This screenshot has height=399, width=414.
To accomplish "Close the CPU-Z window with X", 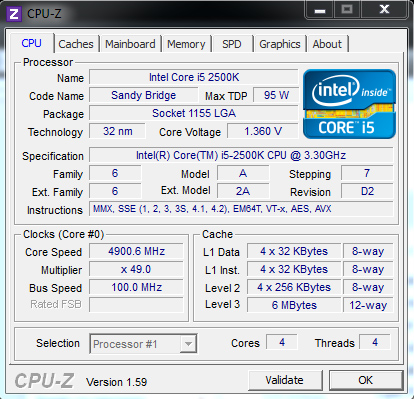I will (x=384, y=10).
